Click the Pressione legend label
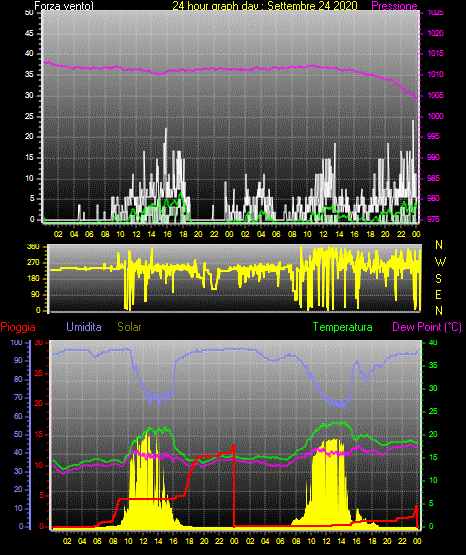This screenshot has width=466, height=555. [x=394, y=6]
